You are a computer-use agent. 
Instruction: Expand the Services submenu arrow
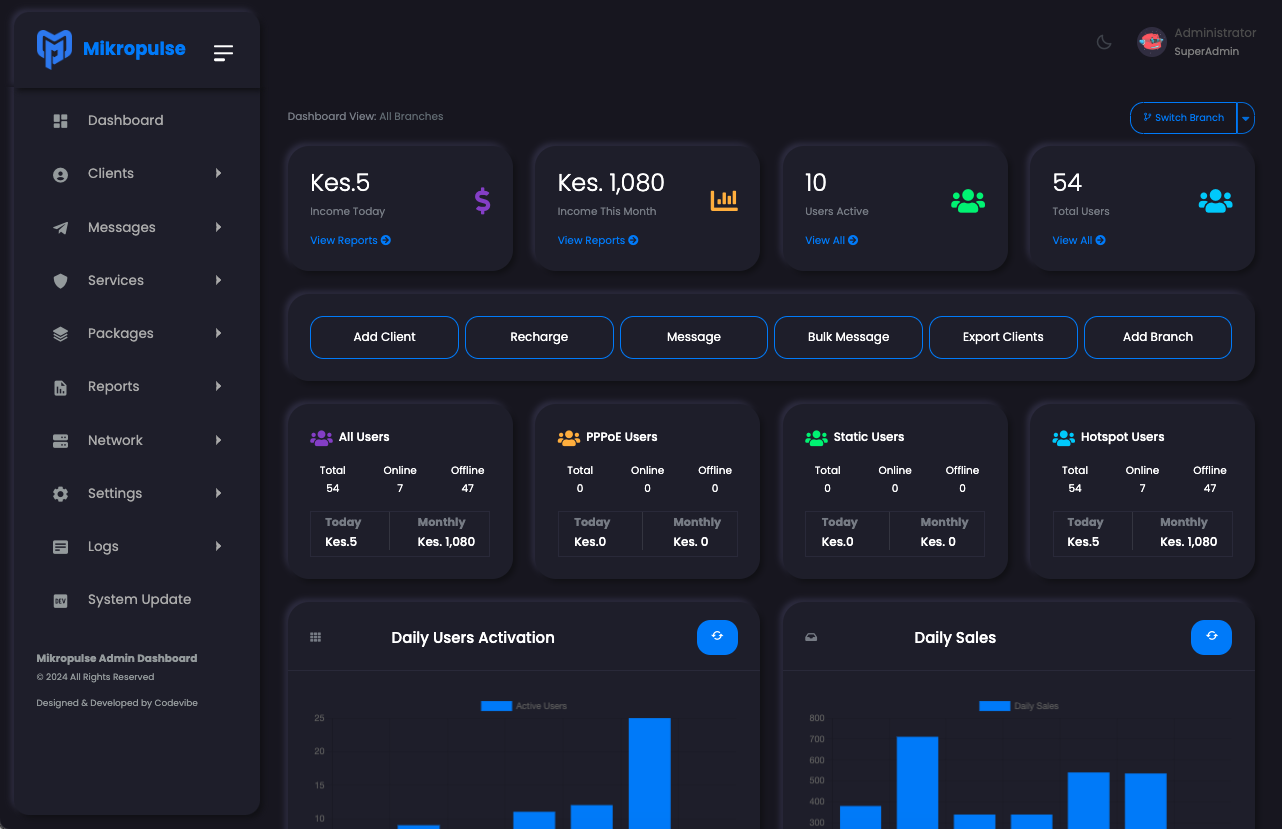point(218,280)
